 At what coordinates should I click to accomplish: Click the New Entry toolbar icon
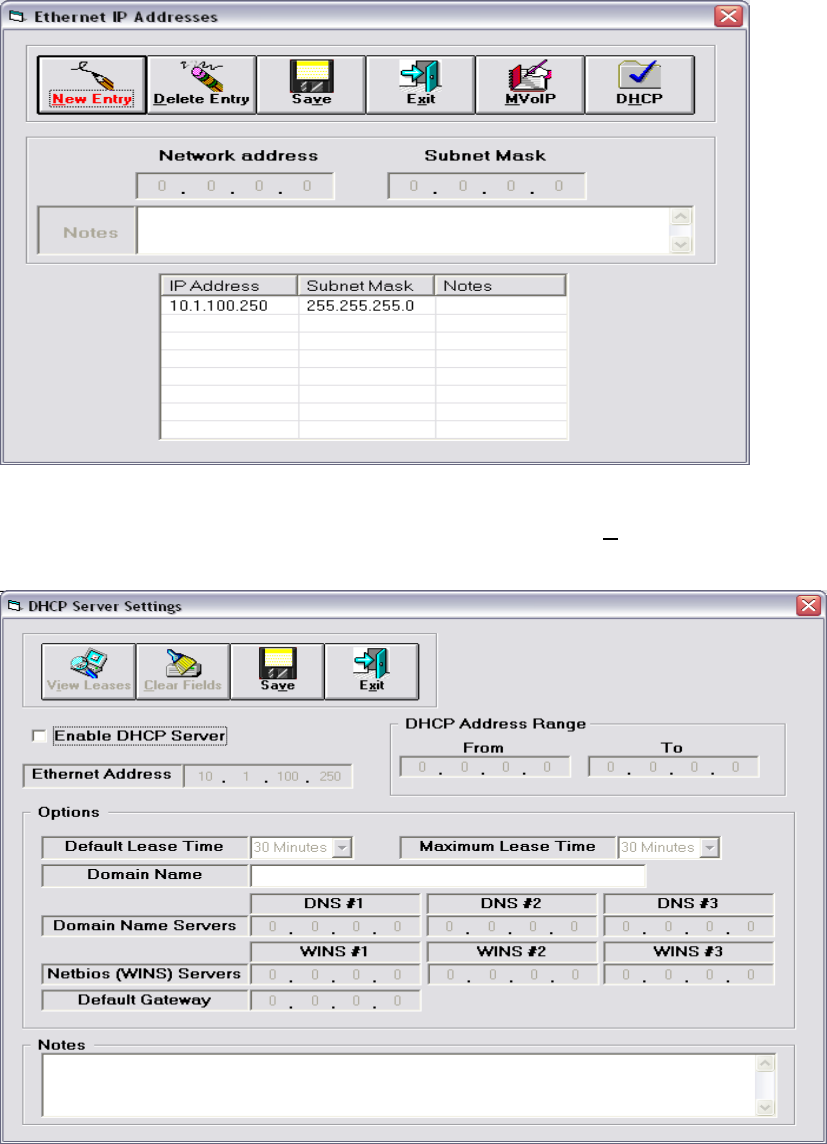pos(92,85)
